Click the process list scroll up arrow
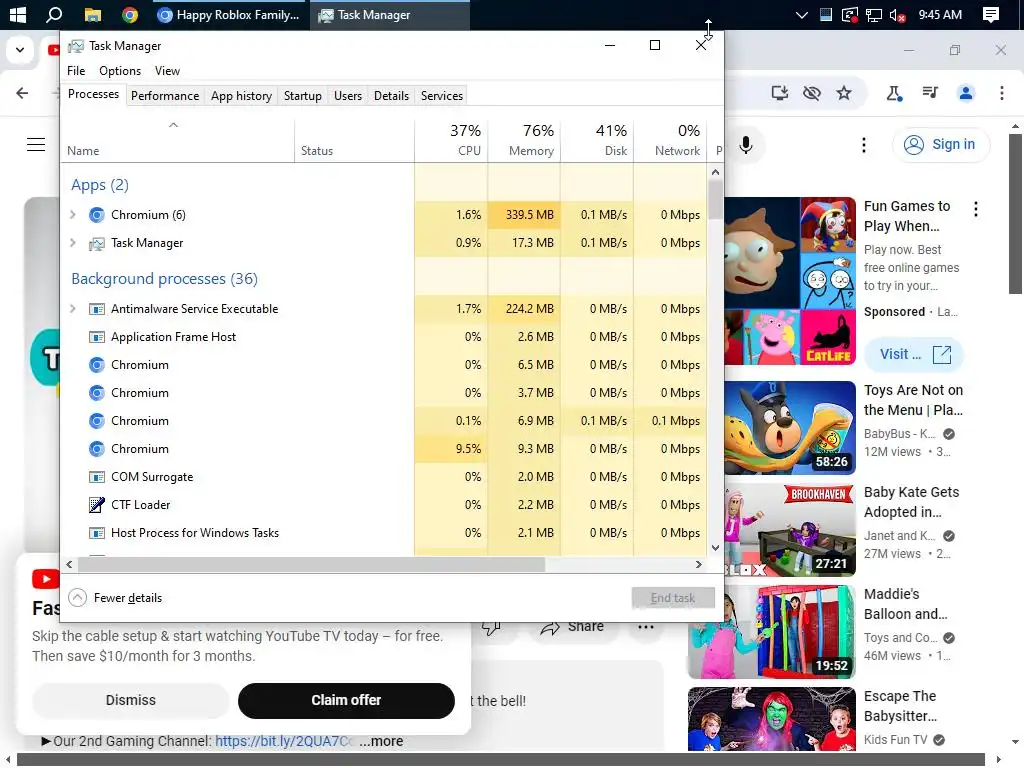 tap(715, 172)
